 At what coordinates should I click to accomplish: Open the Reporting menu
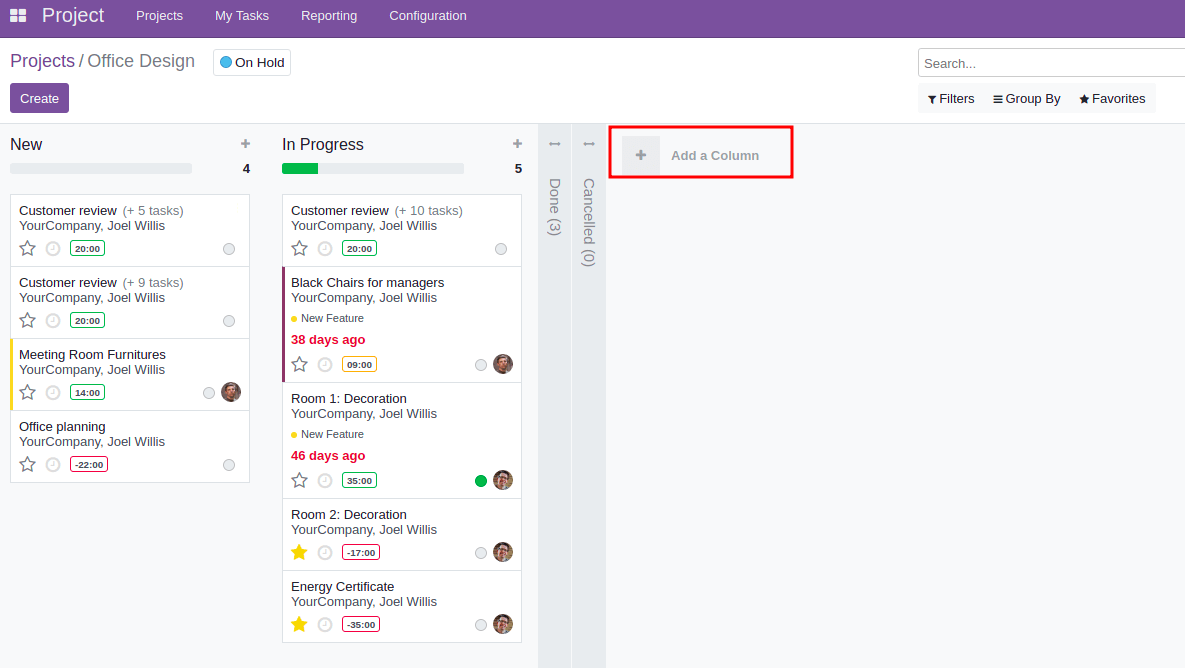click(x=329, y=15)
